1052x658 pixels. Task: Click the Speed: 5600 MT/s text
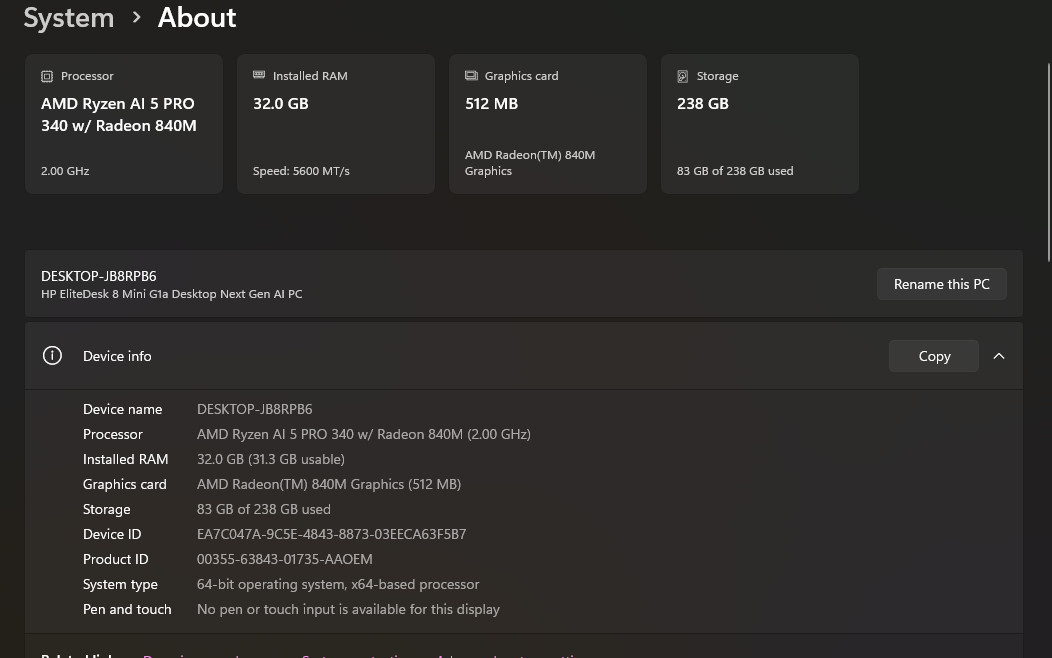pos(301,171)
